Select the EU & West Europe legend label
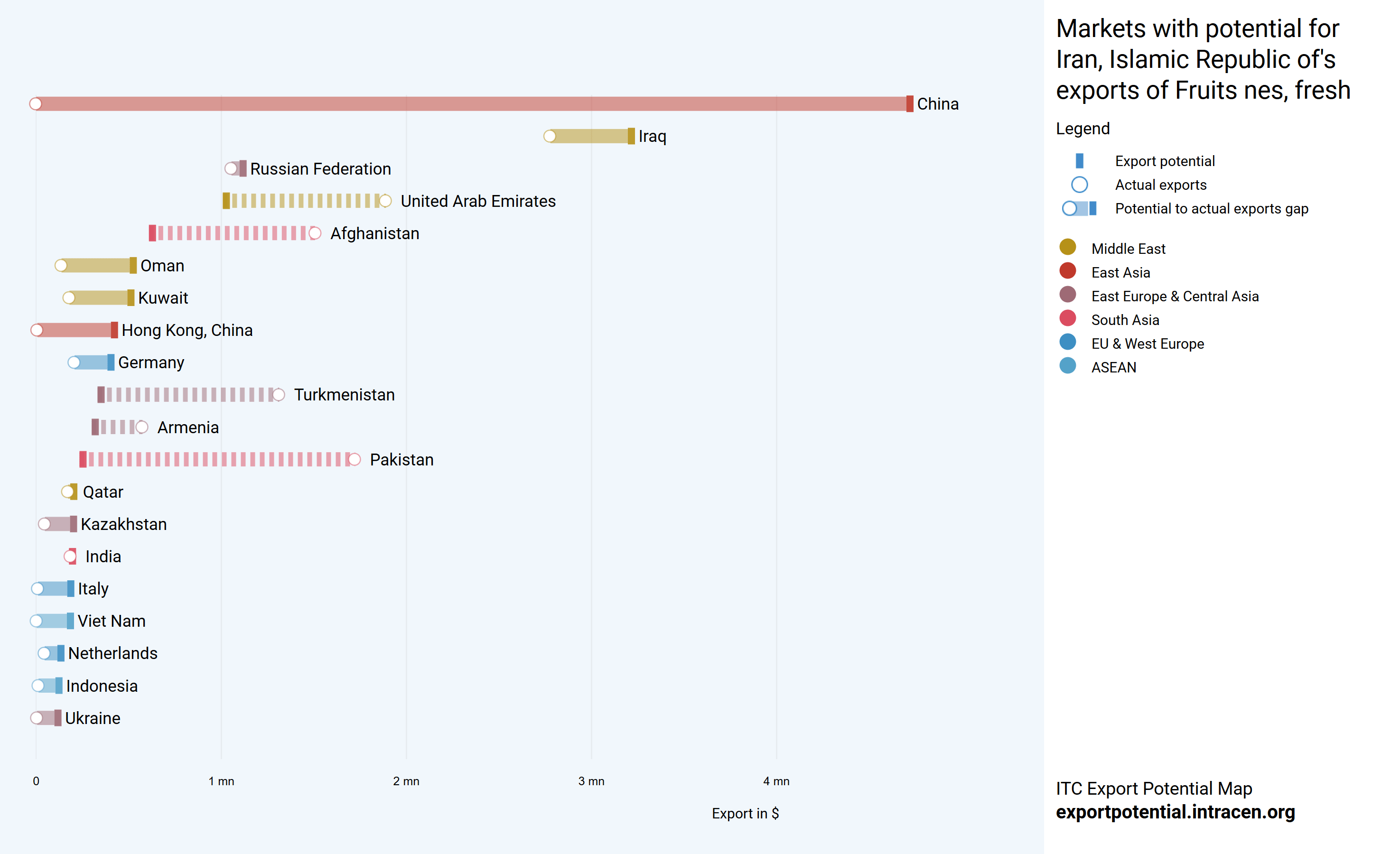1400x854 pixels. click(x=1147, y=344)
